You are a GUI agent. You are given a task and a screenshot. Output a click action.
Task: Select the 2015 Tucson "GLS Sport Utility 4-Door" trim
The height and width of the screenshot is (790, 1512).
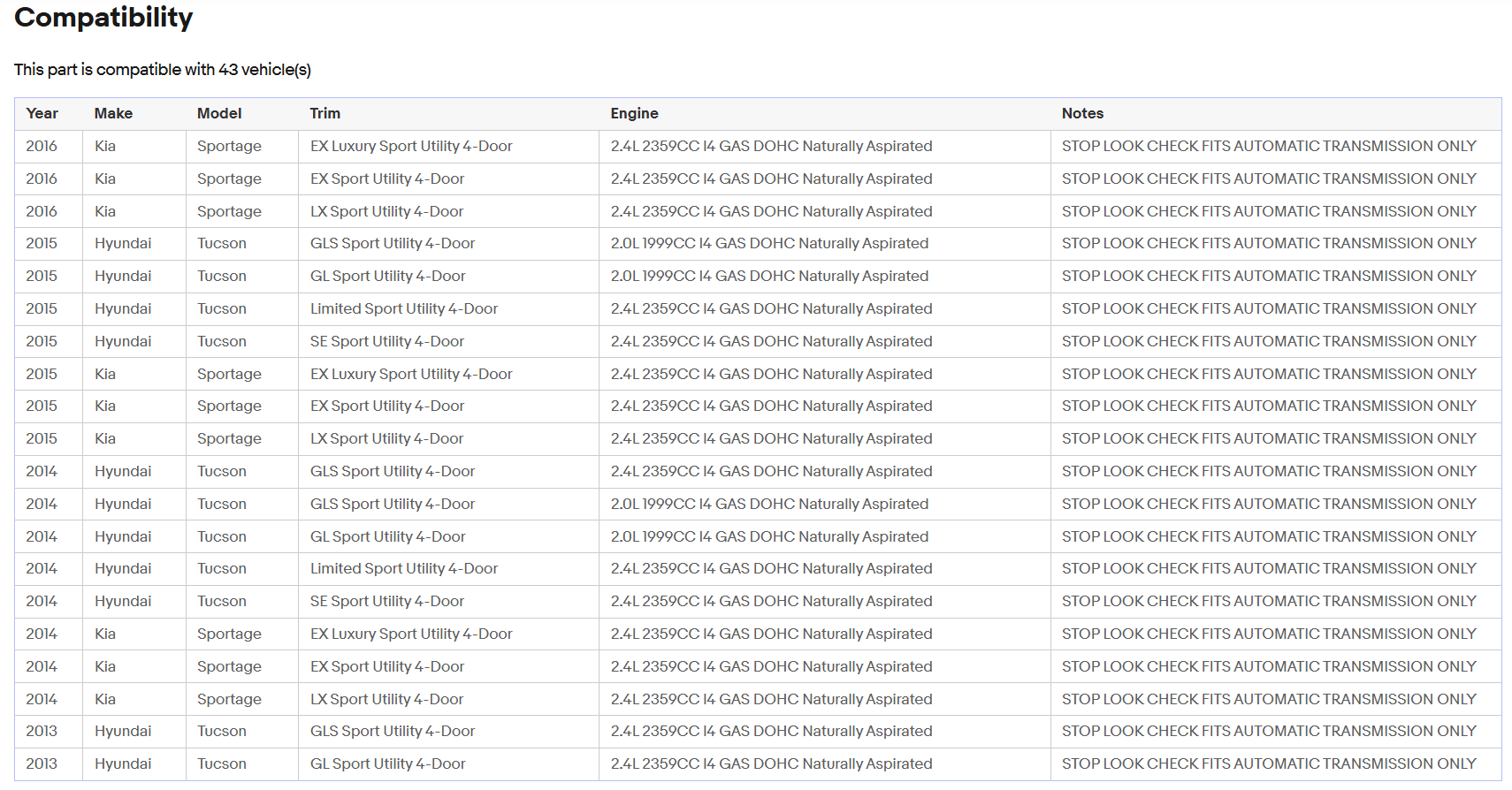pos(393,244)
